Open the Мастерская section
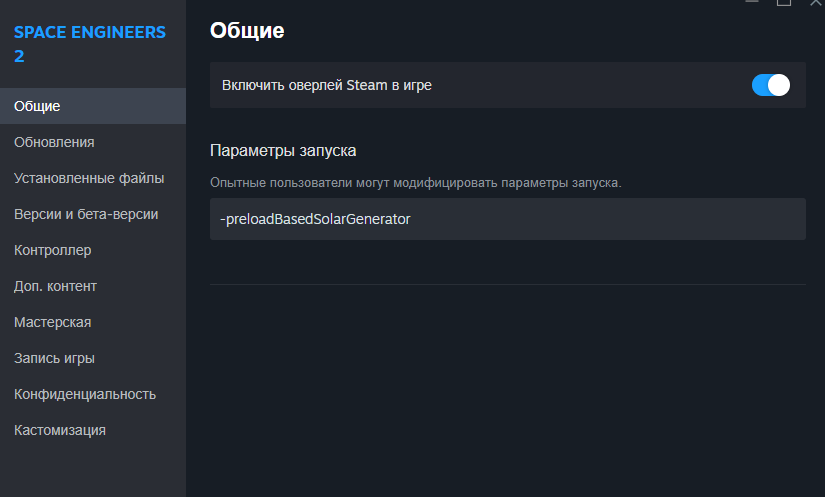Screen dimensions: 825x497 (93, 322)
